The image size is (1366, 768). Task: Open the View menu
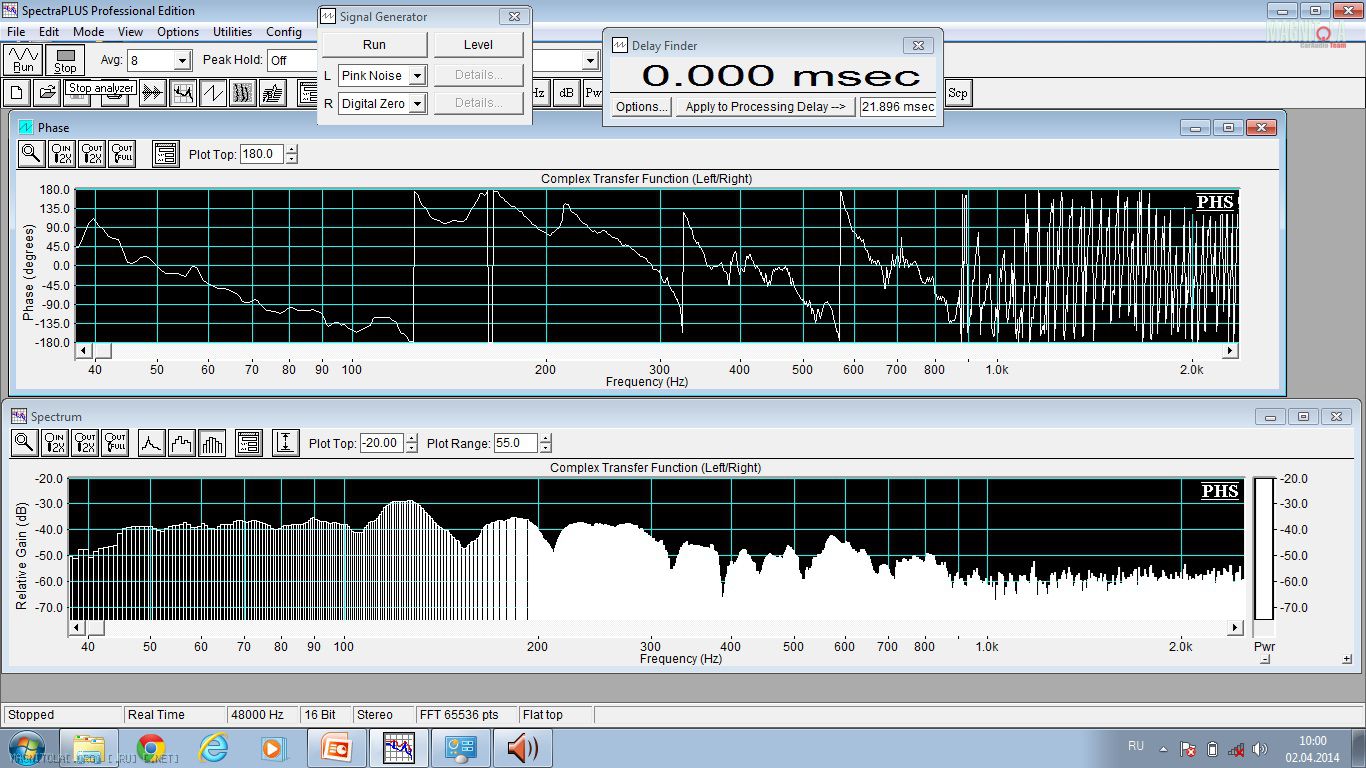coord(130,32)
